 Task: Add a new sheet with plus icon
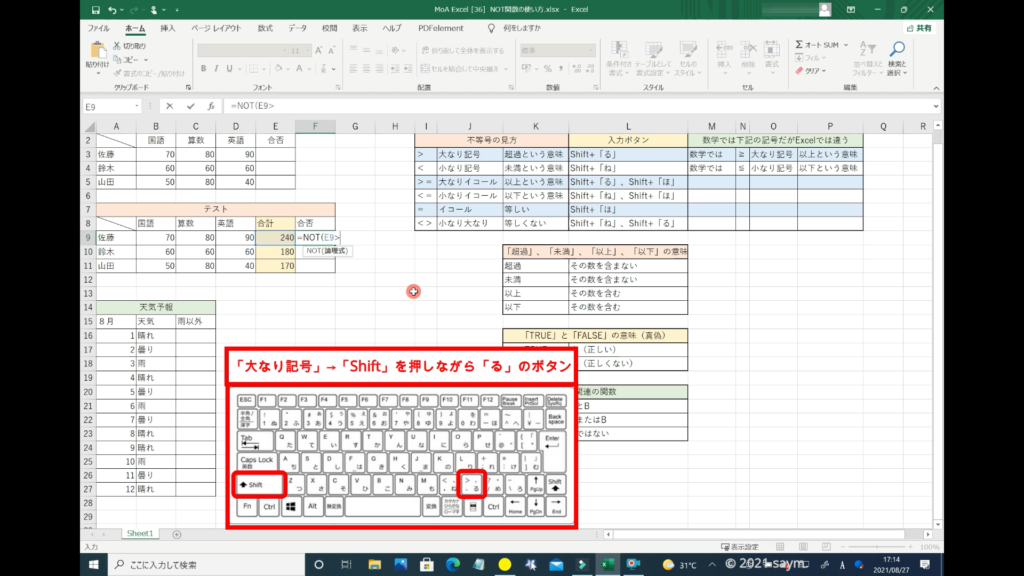[x=177, y=534]
